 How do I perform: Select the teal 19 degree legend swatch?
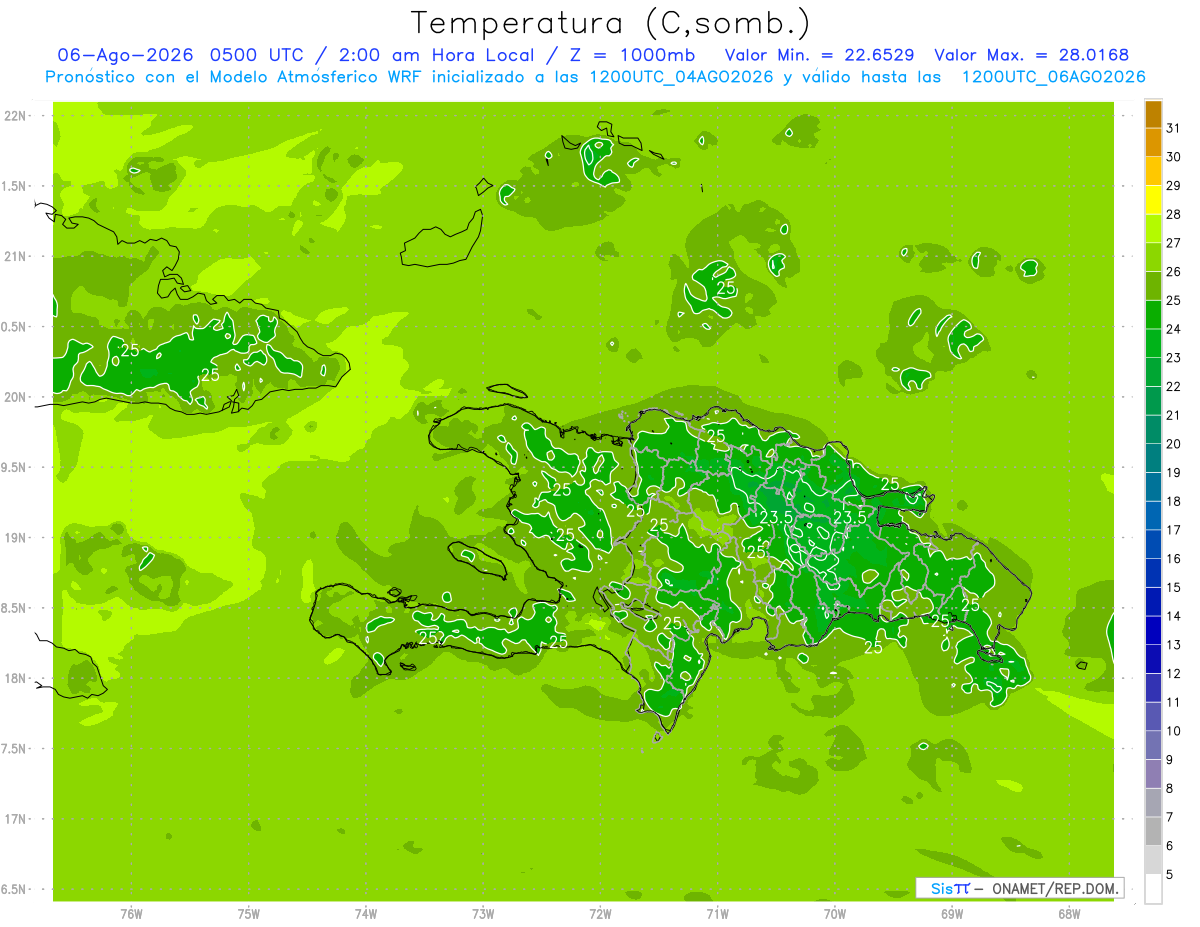coord(1153,458)
